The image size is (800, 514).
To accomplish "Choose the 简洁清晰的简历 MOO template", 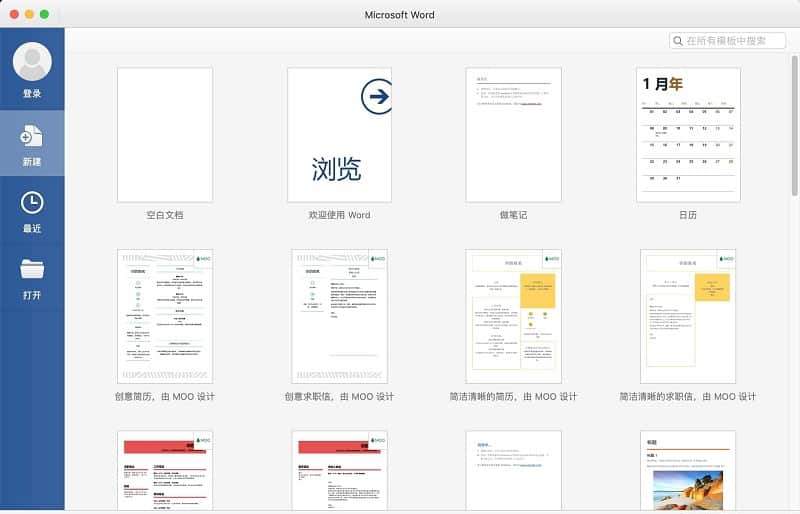I will [513, 316].
